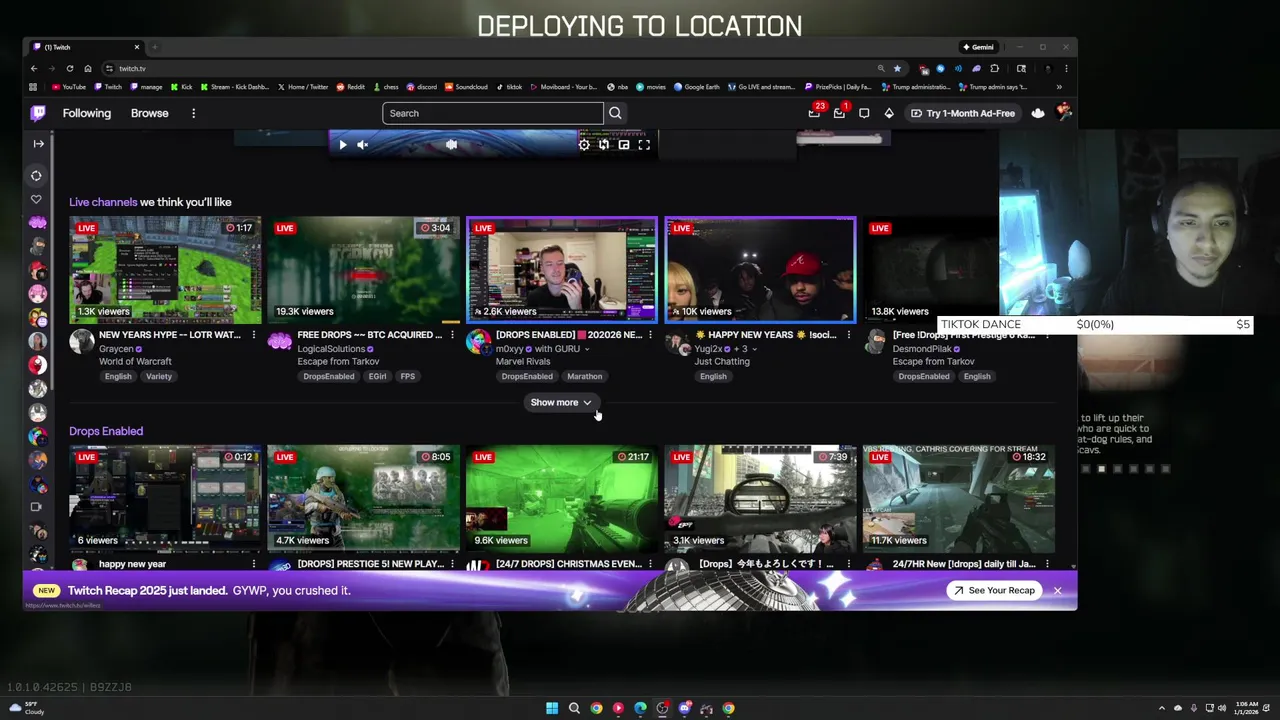Screen dimensions: 1280x720
Task: Open mini player settings gear
Action: (x=584, y=145)
